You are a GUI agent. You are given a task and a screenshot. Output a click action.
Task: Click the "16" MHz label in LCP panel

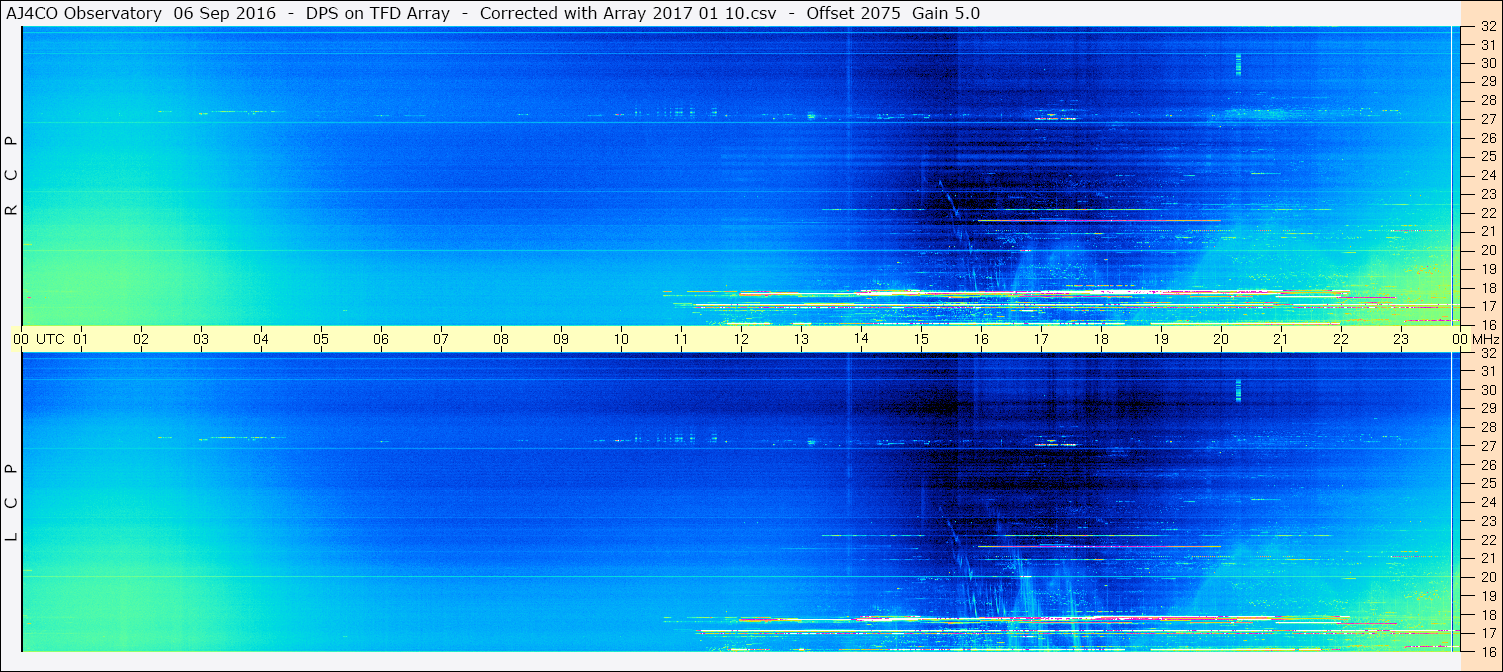tap(1487, 651)
